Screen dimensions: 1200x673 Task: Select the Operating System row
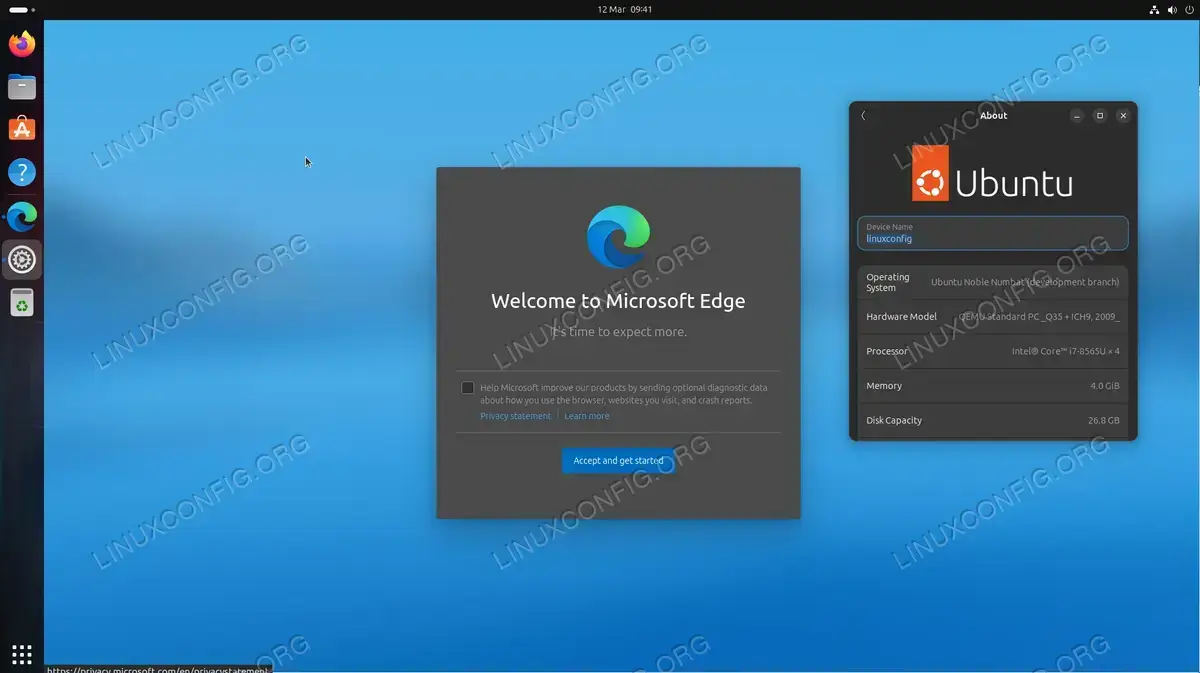click(993, 282)
